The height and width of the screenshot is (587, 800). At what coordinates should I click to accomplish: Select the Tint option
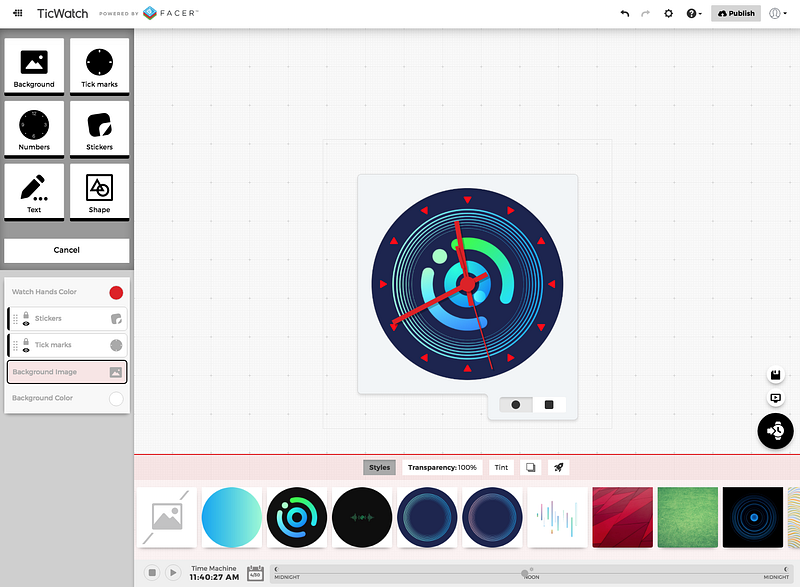501,467
